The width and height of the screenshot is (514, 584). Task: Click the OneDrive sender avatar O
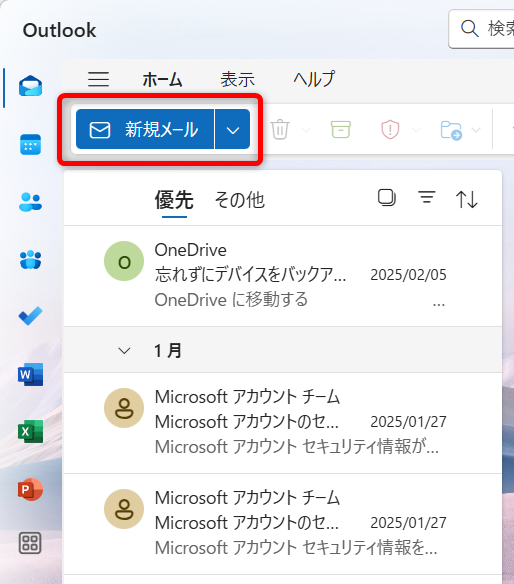[124, 261]
